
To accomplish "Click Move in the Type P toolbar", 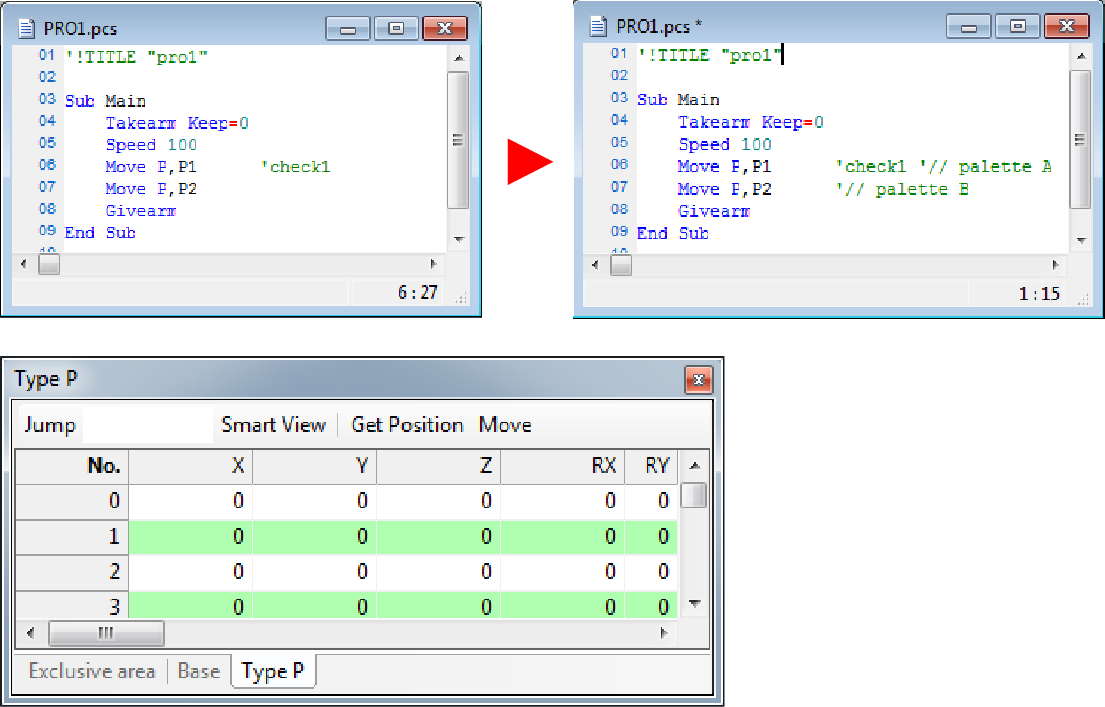I will pos(505,425).
